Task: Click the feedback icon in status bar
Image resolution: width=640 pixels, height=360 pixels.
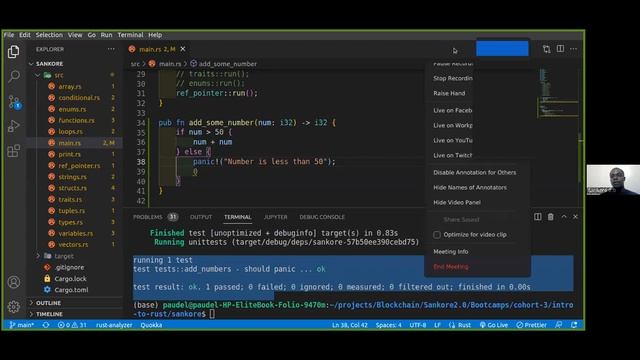Action: pyautogui.click(x=558, y=325)
